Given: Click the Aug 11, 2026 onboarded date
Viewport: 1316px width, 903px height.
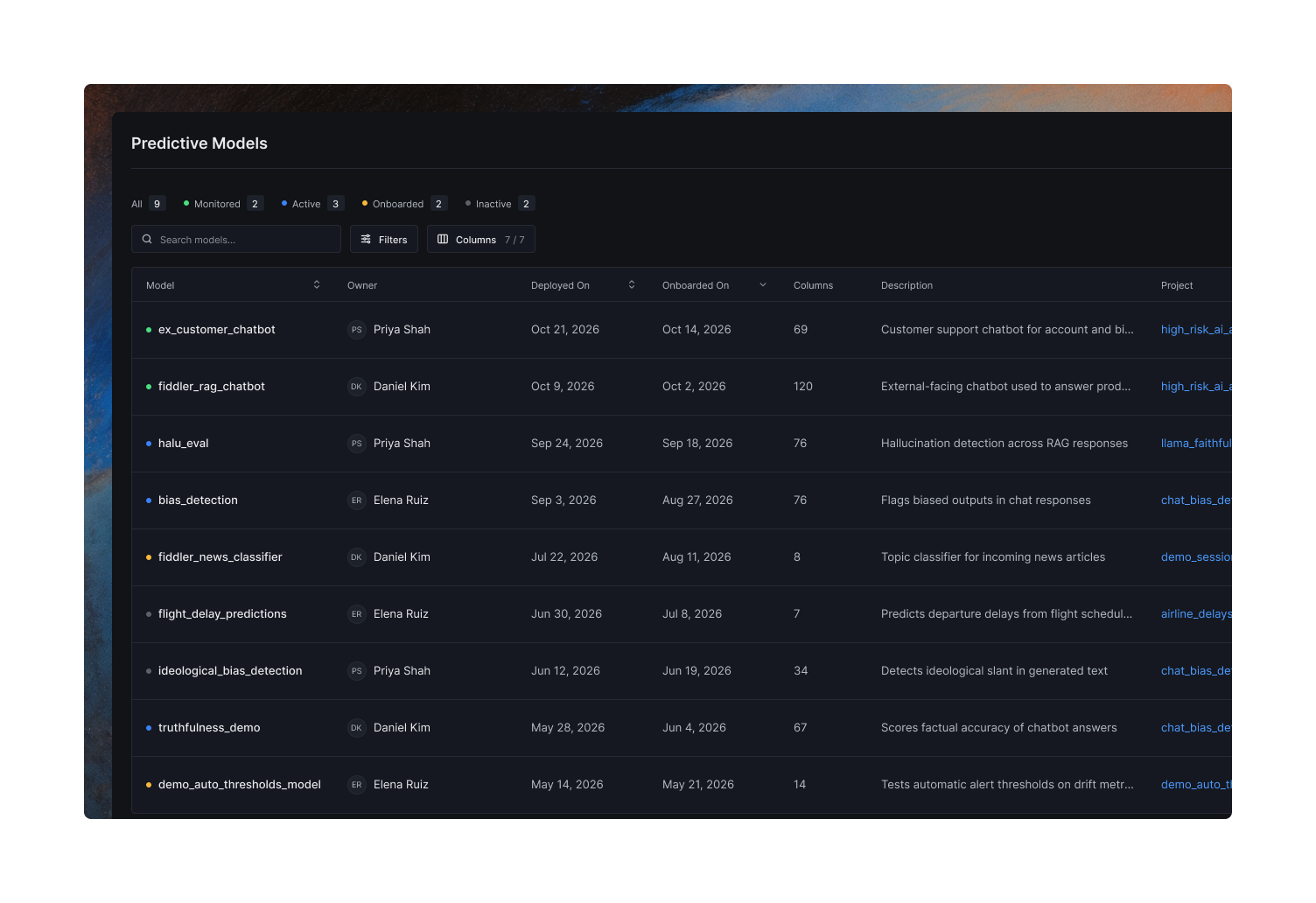Looking at the screenshot, I should coord(696,557).
